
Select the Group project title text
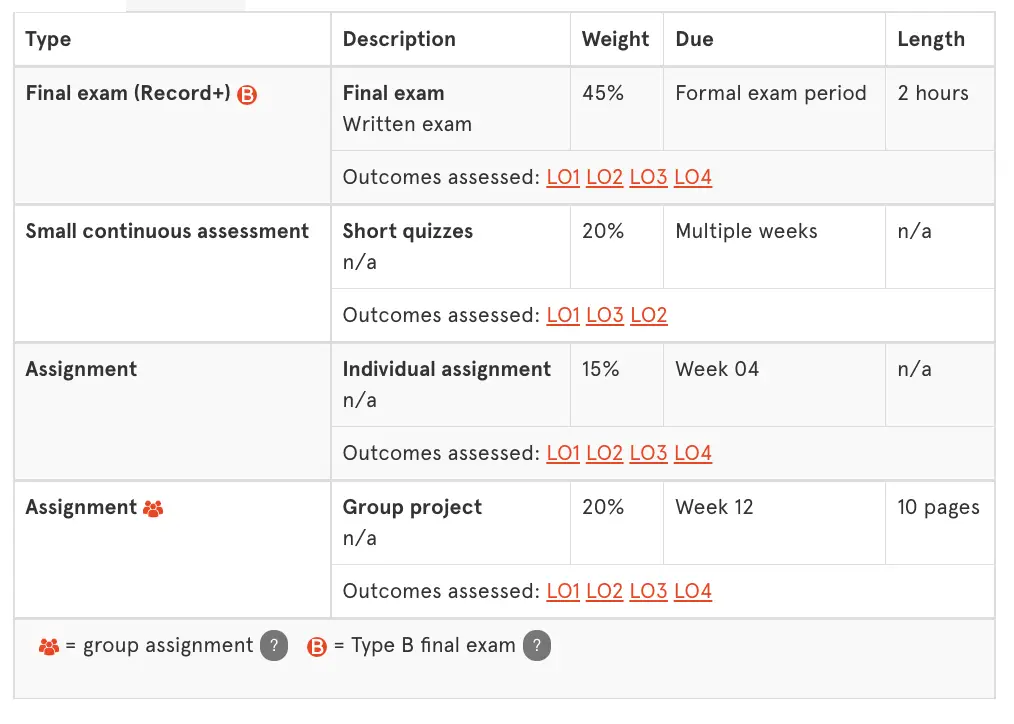point(412,507)
